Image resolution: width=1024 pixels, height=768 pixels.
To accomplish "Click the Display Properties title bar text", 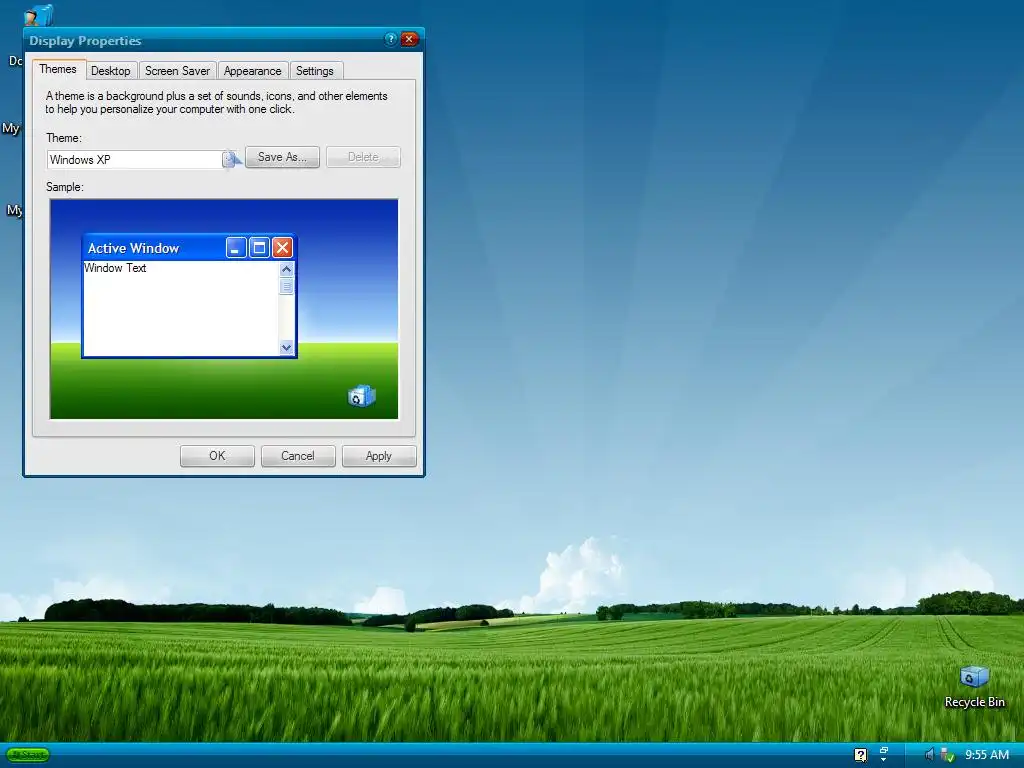I will (x=85, y=40).
